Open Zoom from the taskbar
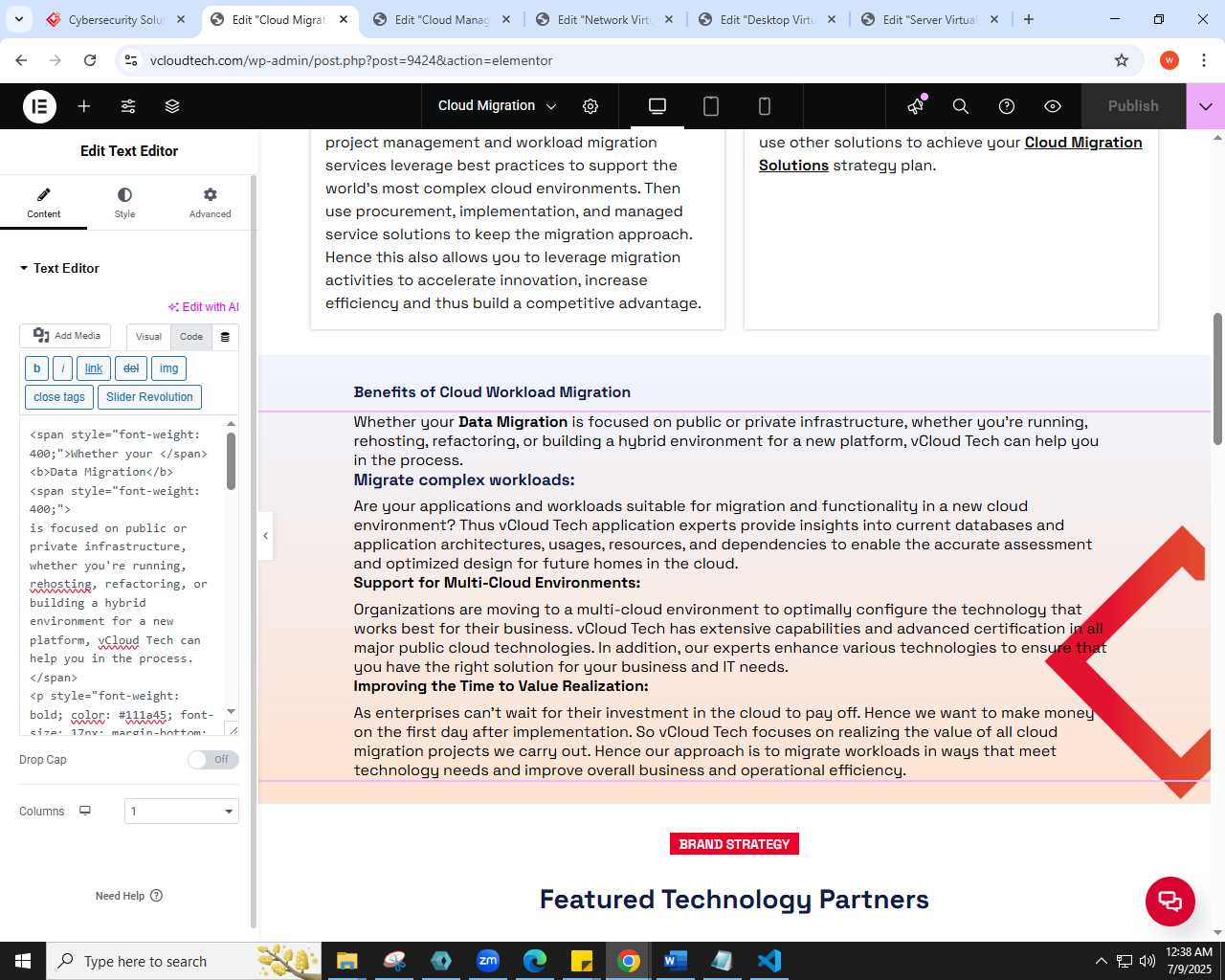 (x=488, y=961)
